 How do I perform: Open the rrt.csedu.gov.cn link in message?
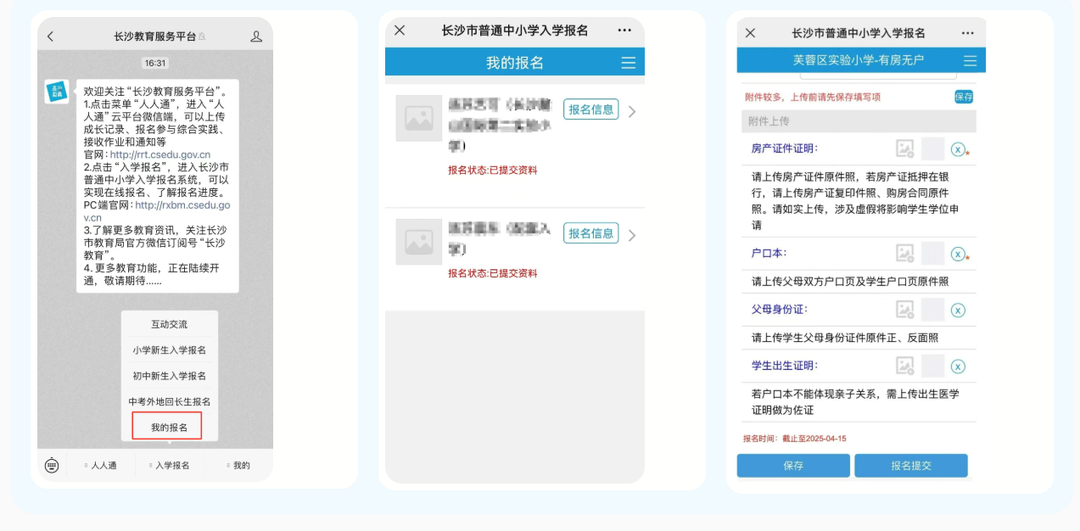[x=160, y=155]
